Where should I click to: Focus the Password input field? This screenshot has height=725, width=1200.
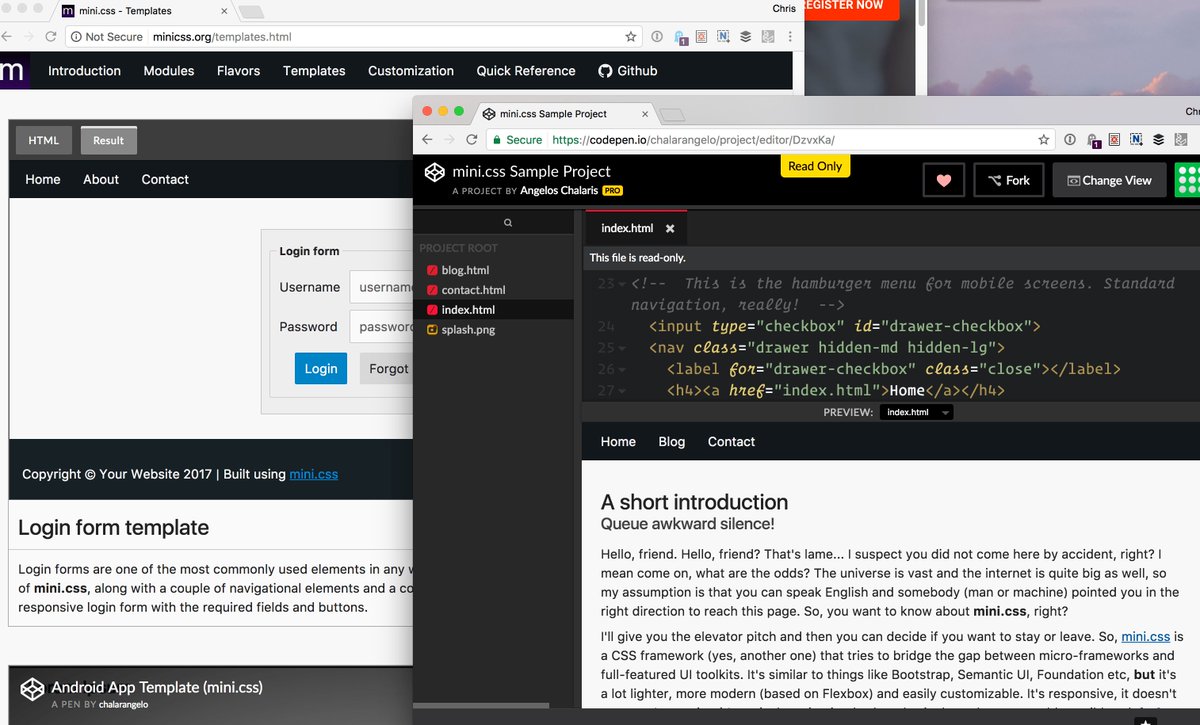[x=381, y=327]
